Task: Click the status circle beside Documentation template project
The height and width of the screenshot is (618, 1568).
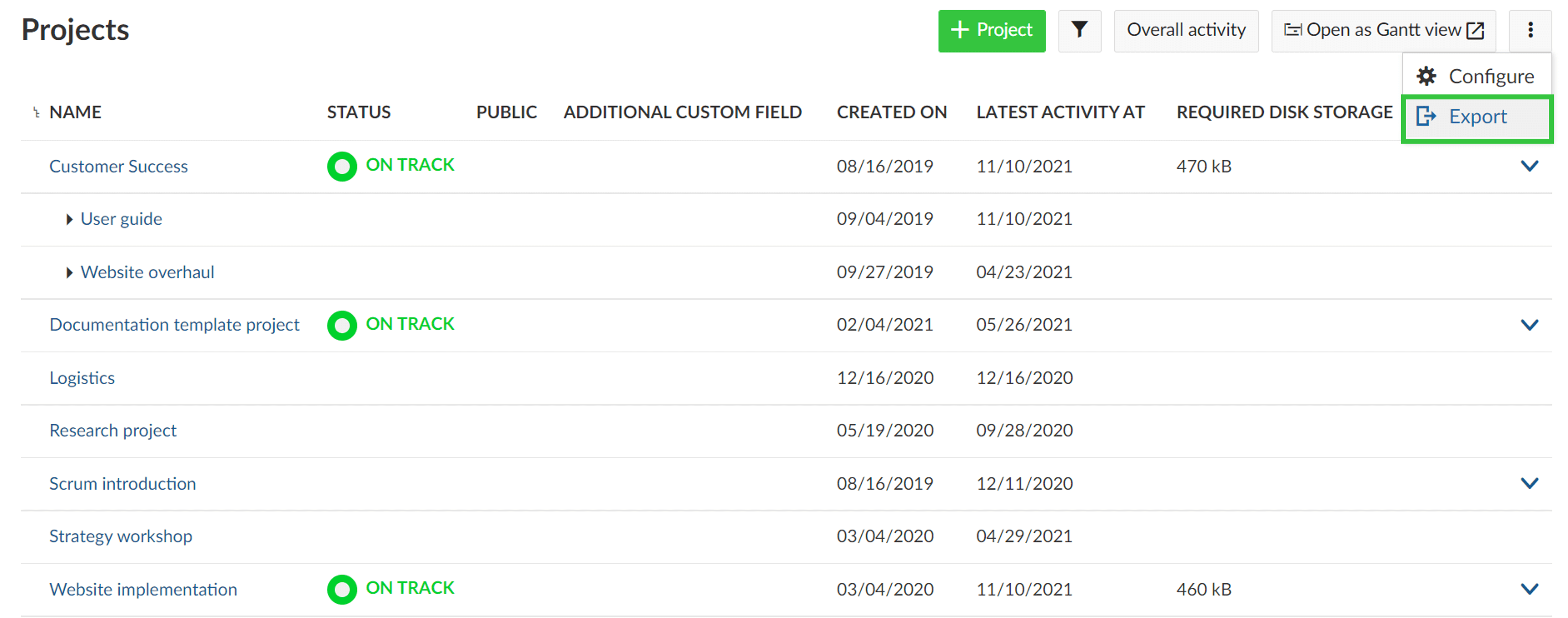Action: pyautogui.click(x=341, y=325)
